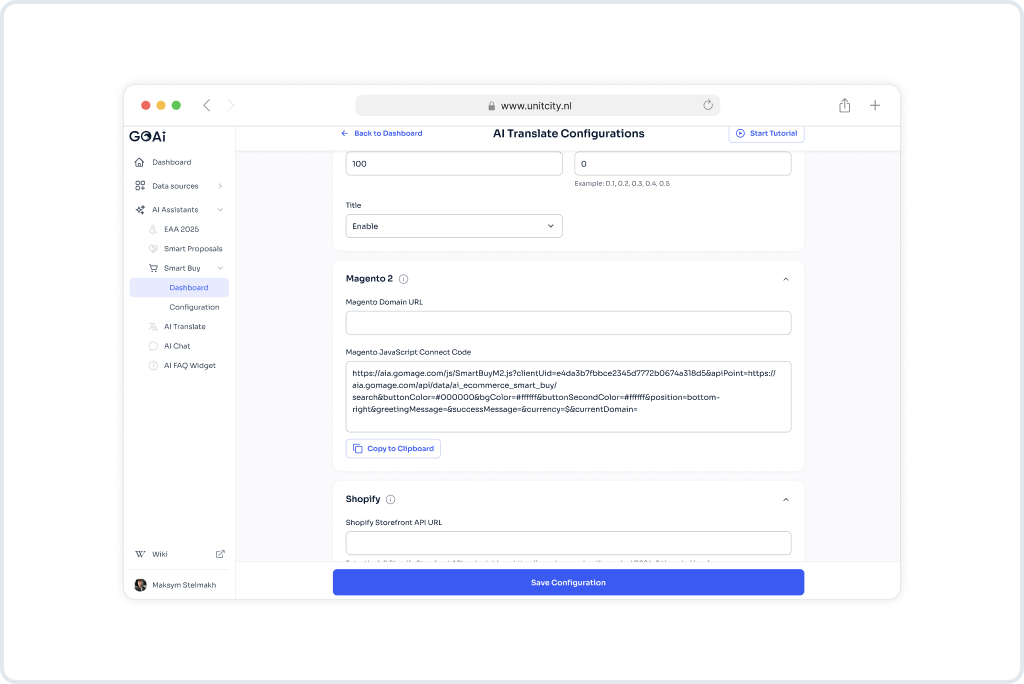This screenshot has height=684, width=1024.
Task: Click the back arrow next to Back to Dashboard
Action: coord(344,133)
